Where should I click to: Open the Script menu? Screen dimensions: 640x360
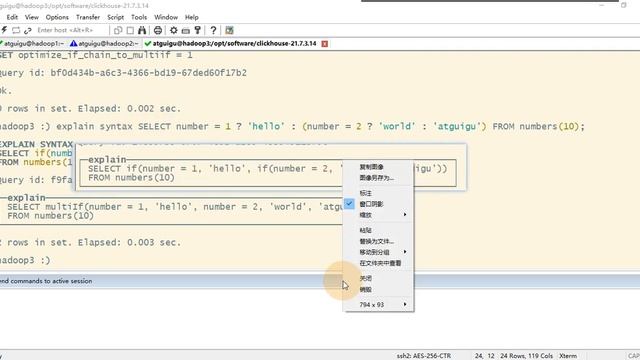116,17
